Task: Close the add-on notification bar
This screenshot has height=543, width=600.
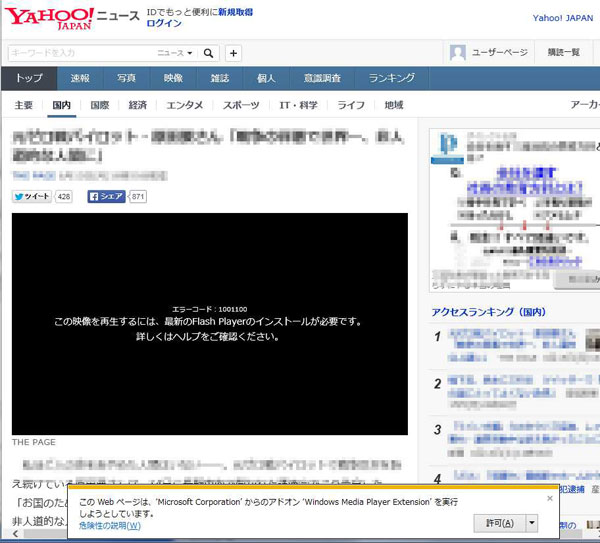Action: [x=549, y=498]
